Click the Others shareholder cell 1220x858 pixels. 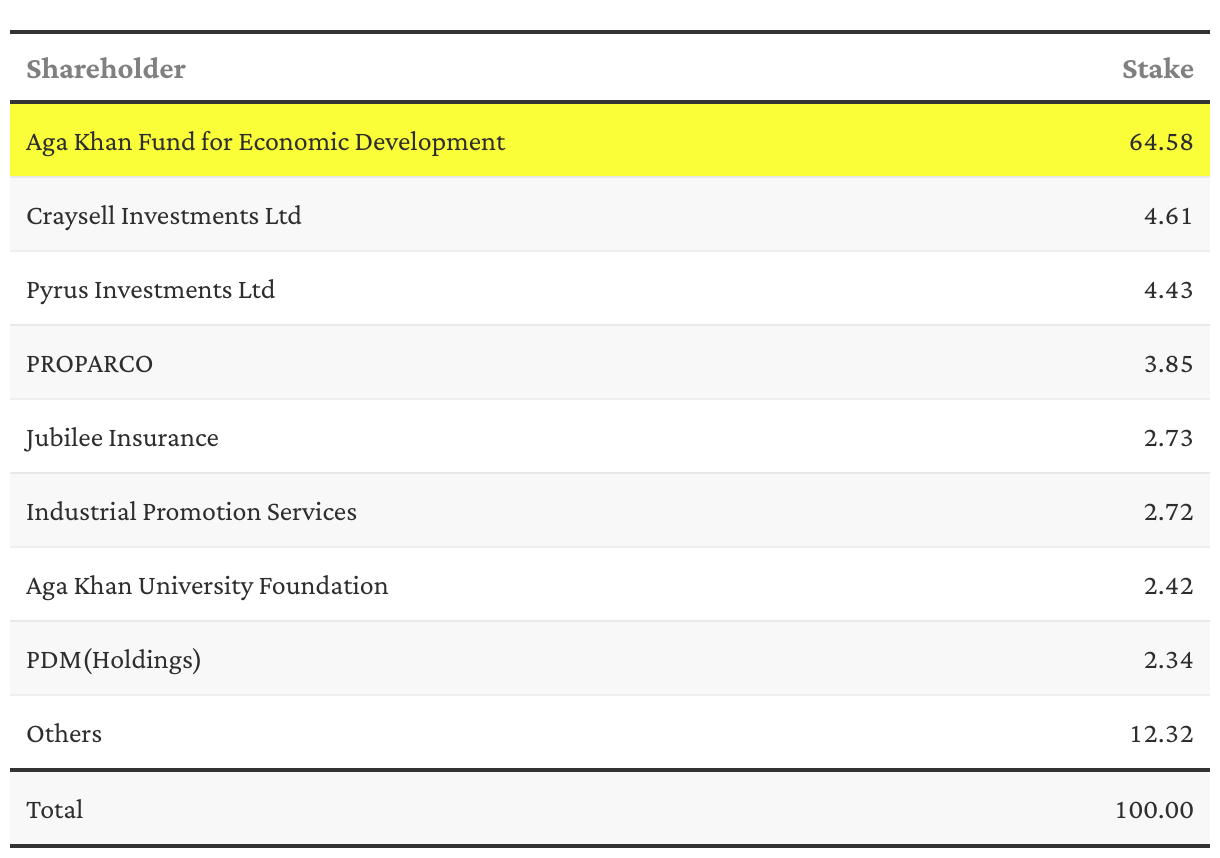[x=64, y=734]
